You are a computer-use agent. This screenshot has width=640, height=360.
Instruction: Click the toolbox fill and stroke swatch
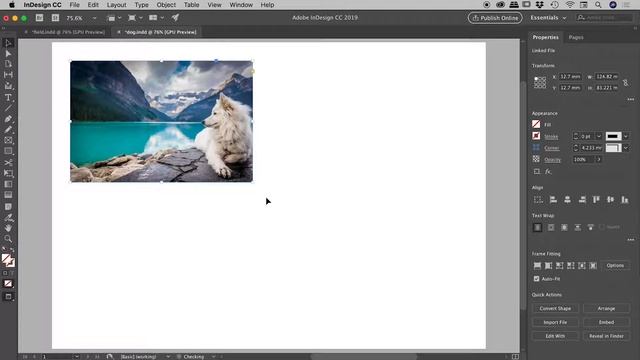(x=8, y=260)
